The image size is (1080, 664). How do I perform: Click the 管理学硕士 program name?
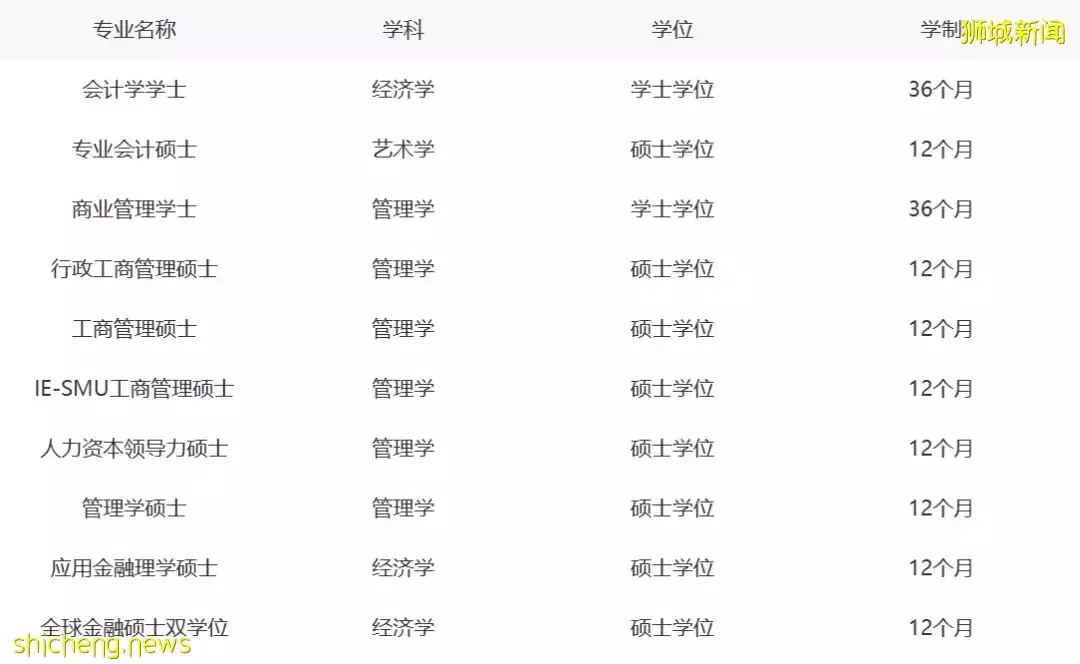(134, 508)
